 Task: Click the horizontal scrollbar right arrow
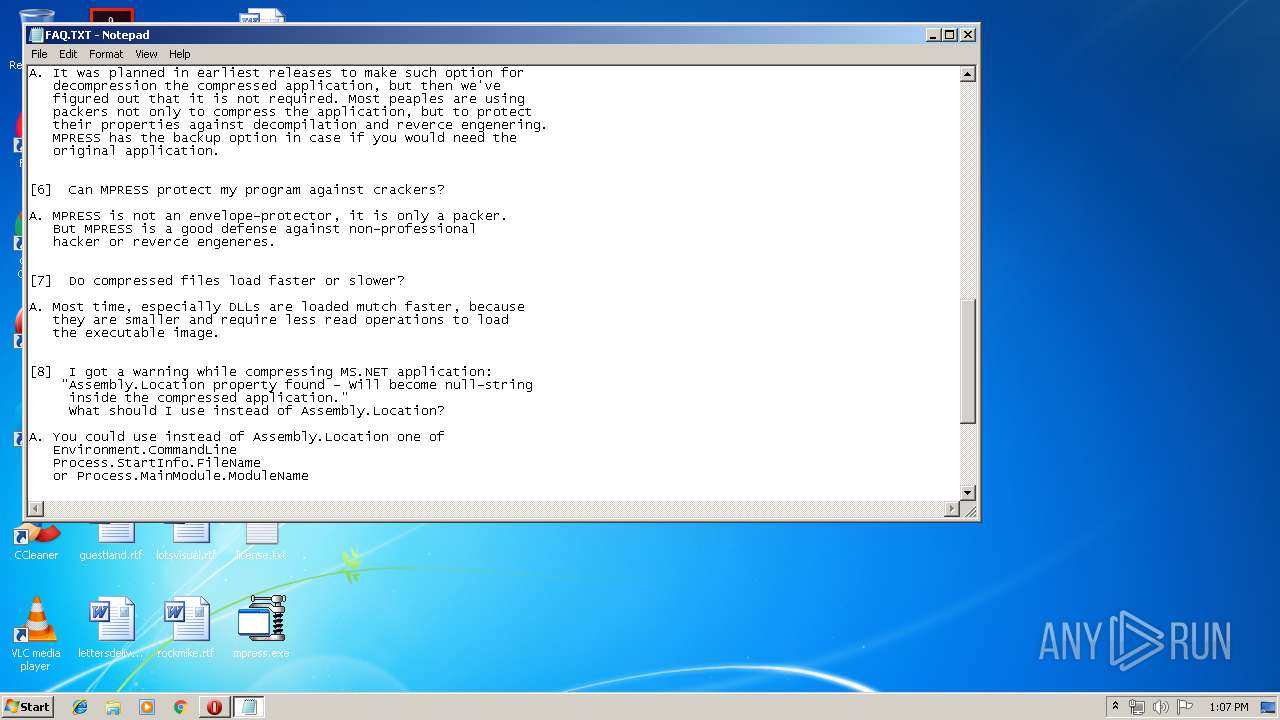952,509
